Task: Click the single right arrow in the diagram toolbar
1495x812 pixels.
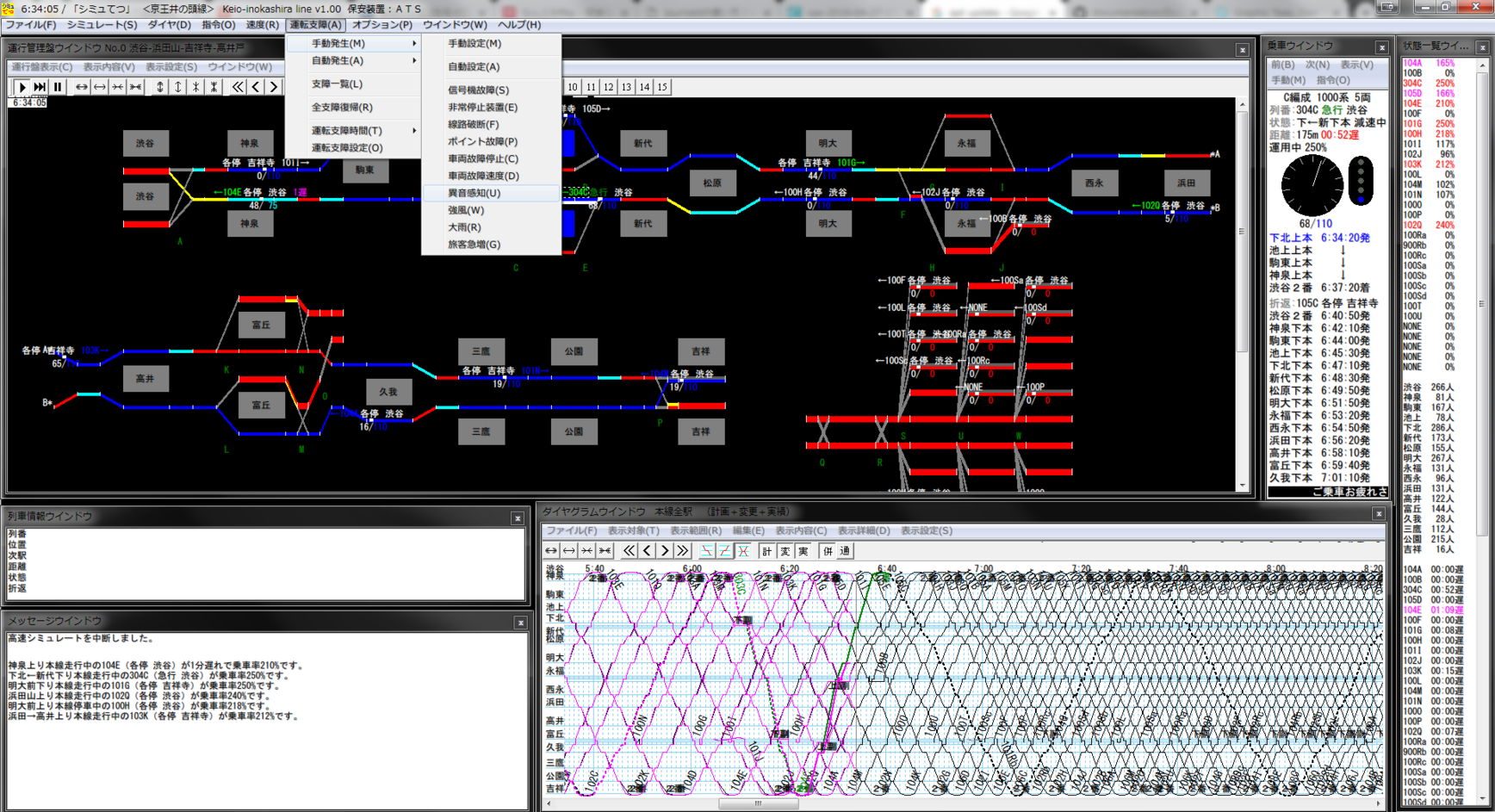Action: click(x=664, y=551)
